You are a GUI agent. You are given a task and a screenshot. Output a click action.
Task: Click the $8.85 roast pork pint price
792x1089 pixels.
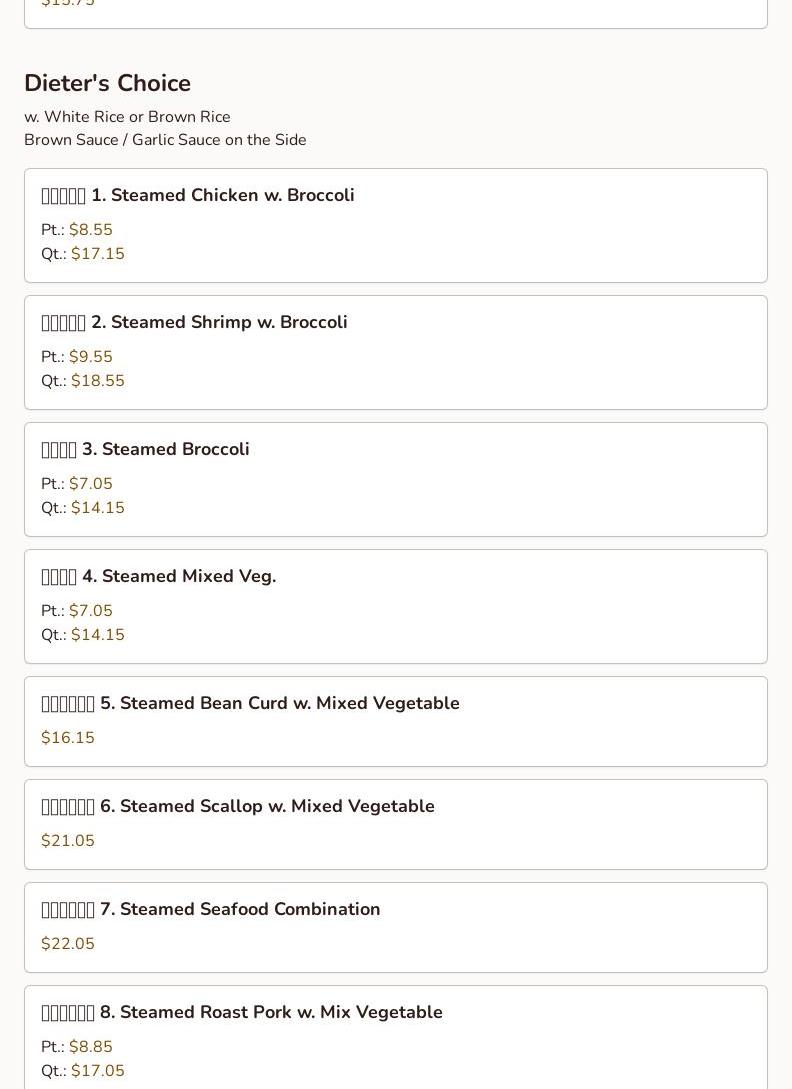(x=90, y=1047)
